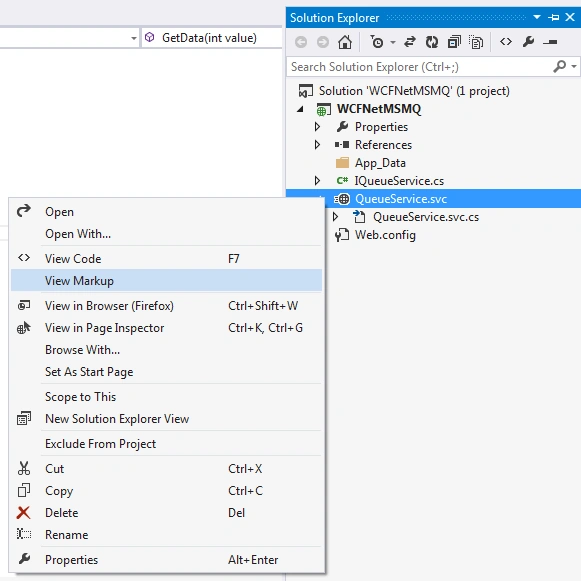Expand the Properties node

(317, 127)
